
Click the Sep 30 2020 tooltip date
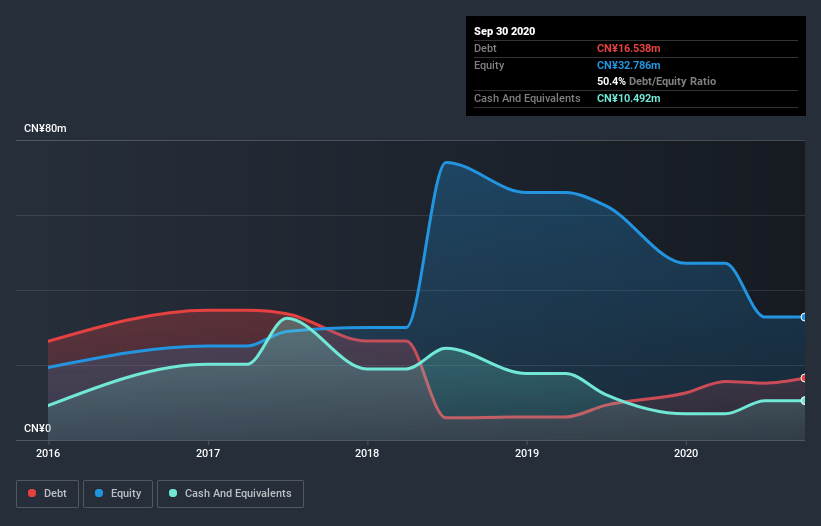(505, 31)
